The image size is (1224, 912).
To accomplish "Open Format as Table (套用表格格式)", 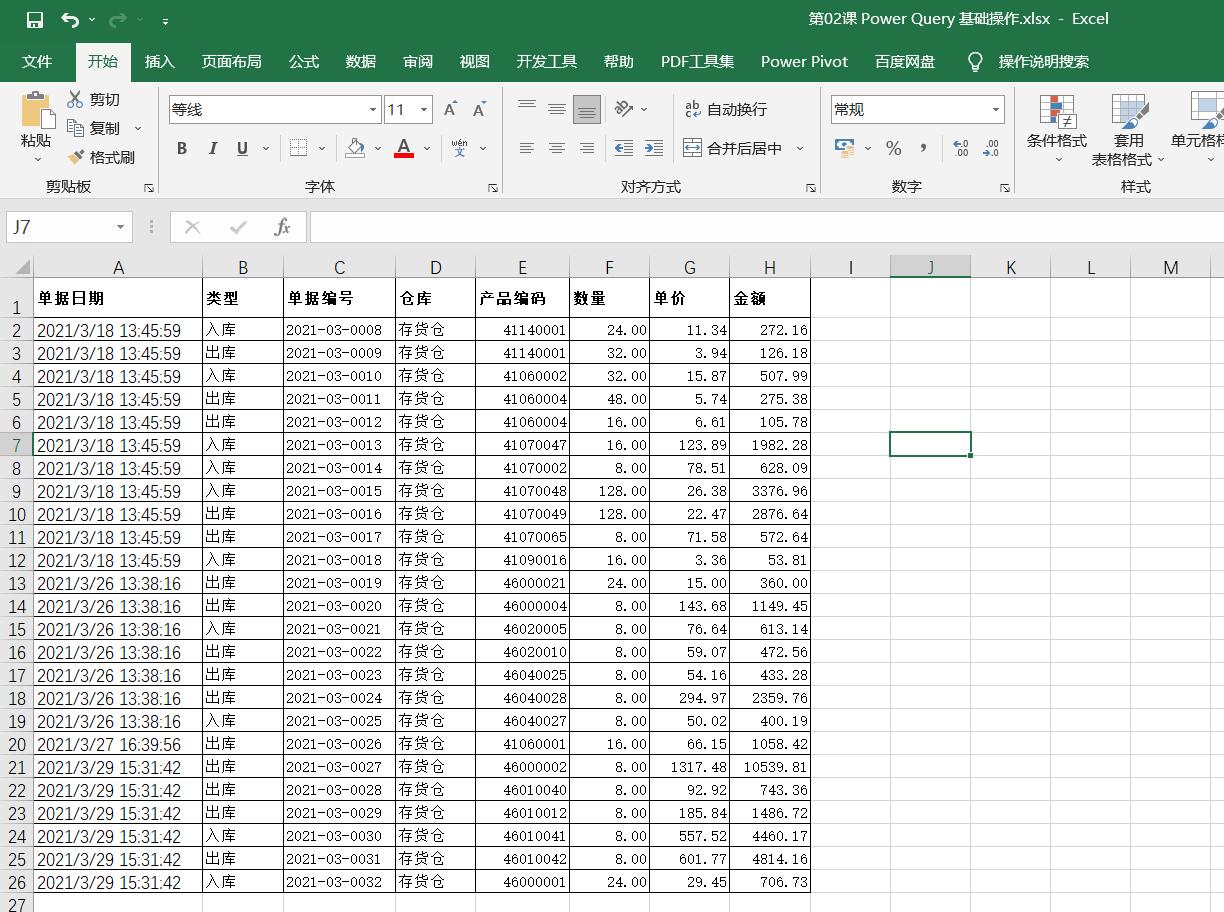I will (x=1128, y=130).
